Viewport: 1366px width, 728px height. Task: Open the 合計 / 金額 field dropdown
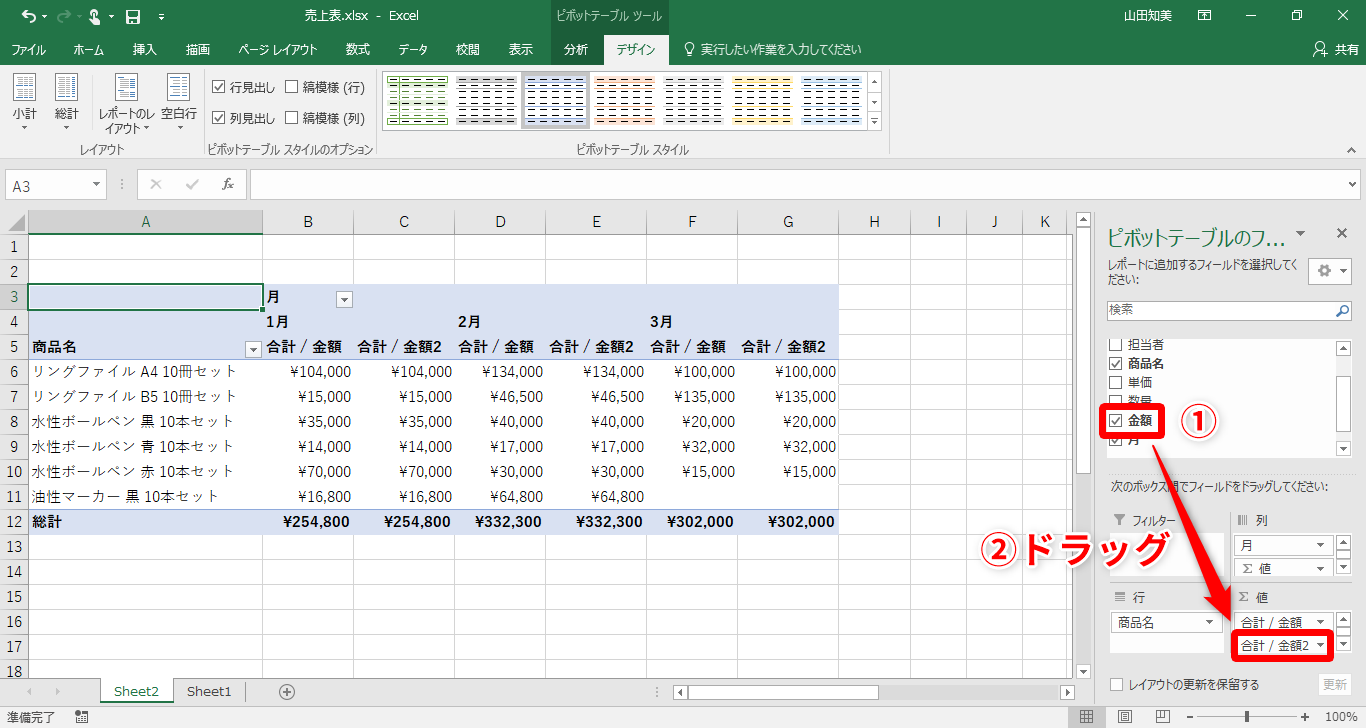click(1321, 622)
